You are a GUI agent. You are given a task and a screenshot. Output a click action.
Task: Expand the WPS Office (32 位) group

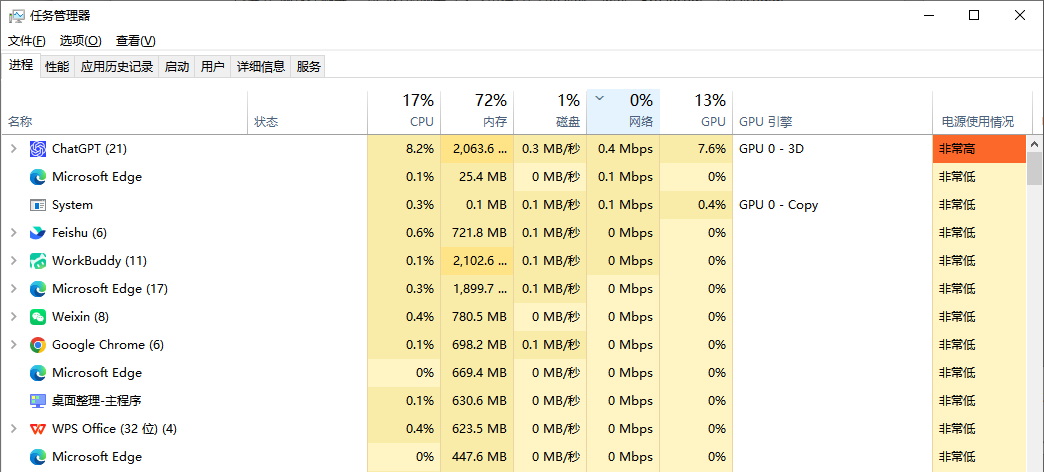pyautogui.click(x=13, y=429)
